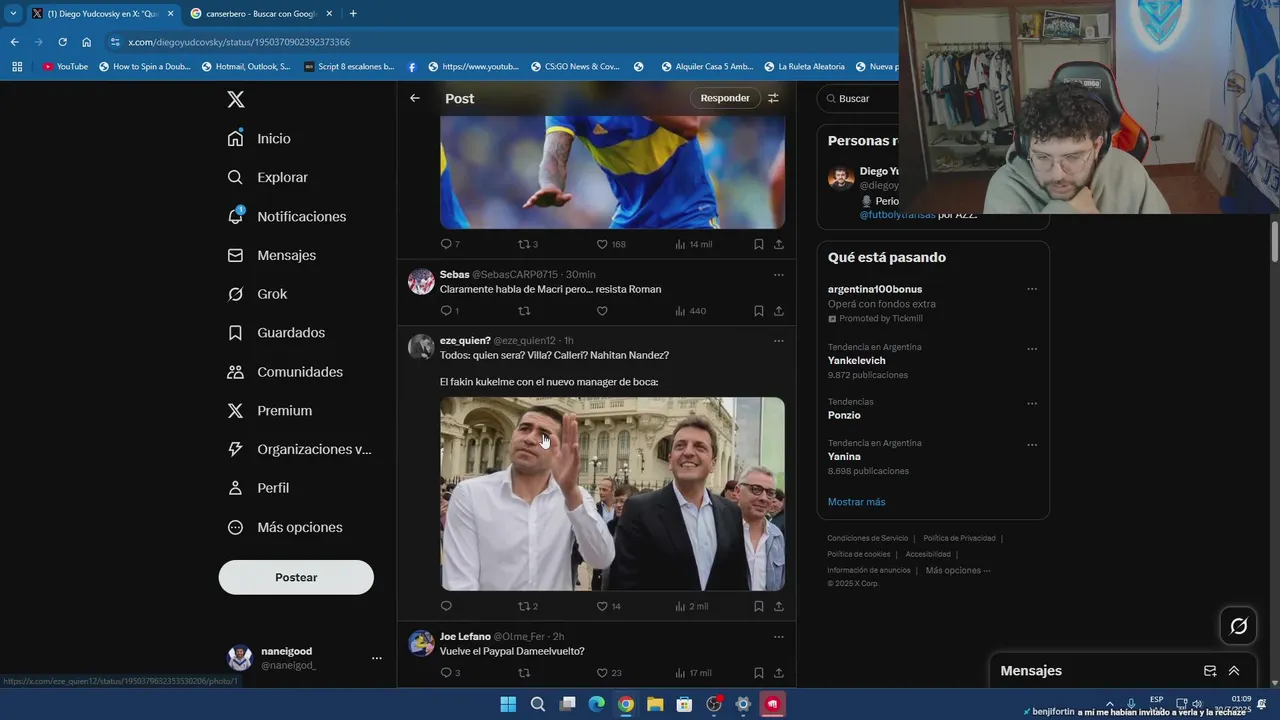Open taskbar search
Image resolution: width=1280 pixels, height=720 pixels.
click(x=538, y=704)
